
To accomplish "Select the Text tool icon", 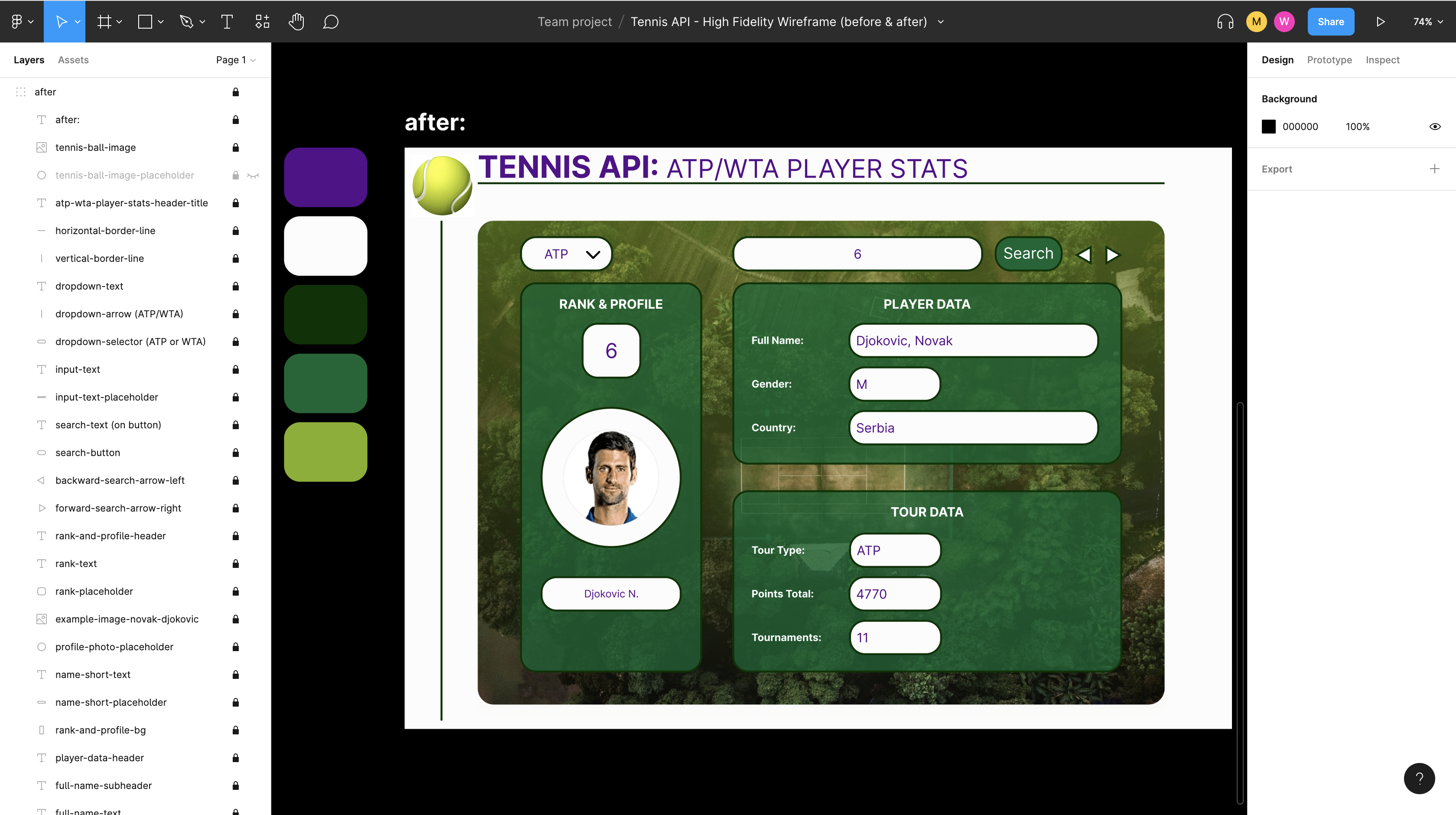I will click(226, 21).
